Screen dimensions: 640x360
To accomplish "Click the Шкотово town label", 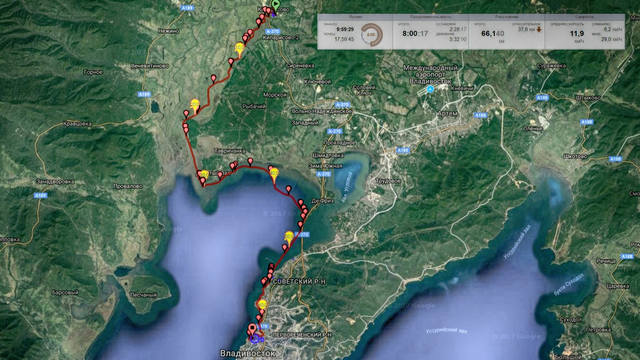I will click(x=575, y=156).
